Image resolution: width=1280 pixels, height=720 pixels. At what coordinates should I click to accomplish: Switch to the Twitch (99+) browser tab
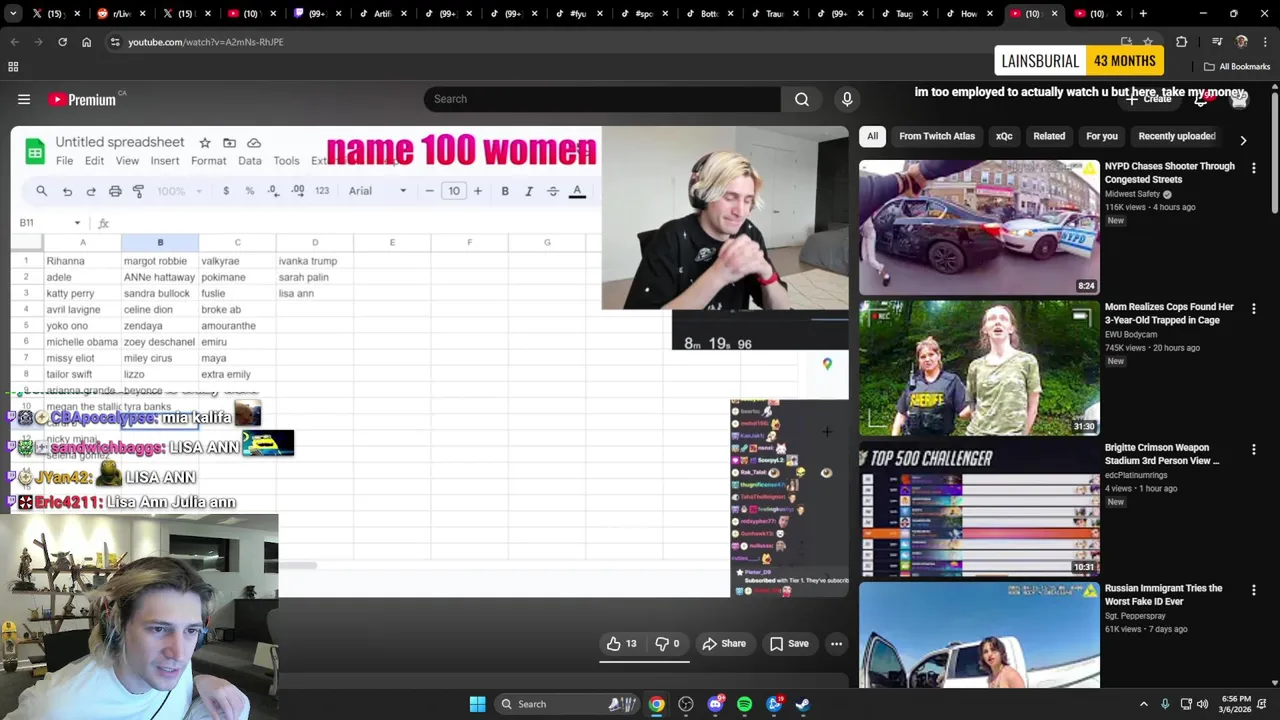(x=316, y=14)
